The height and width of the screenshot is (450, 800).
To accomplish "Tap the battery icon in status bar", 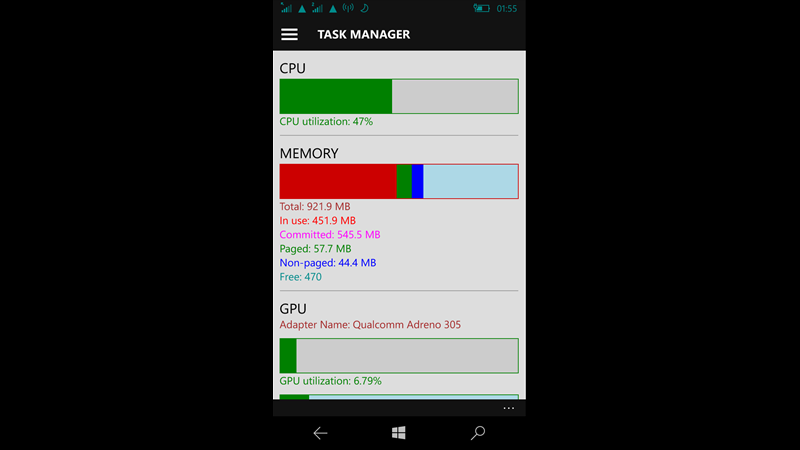I will pyautogui.click(x=481, y=9).
